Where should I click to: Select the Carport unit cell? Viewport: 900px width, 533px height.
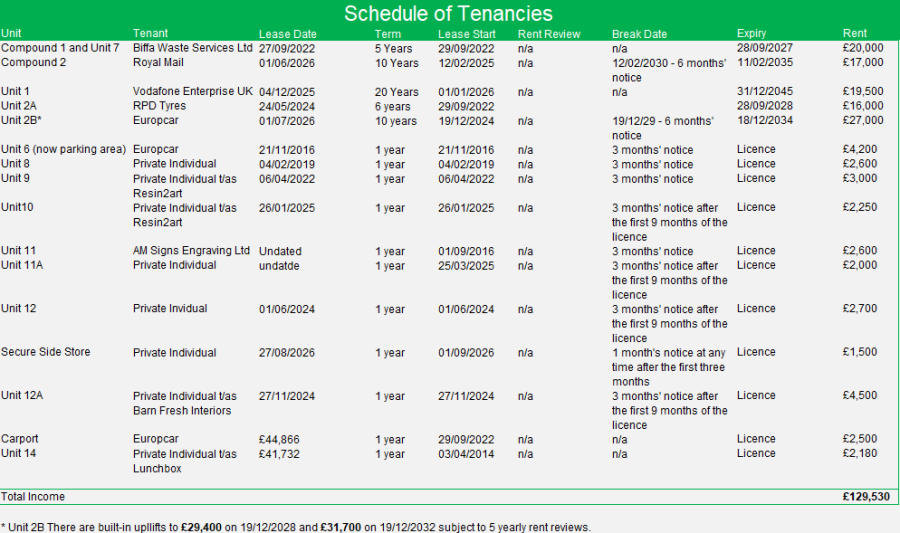[x=20, y=439]
